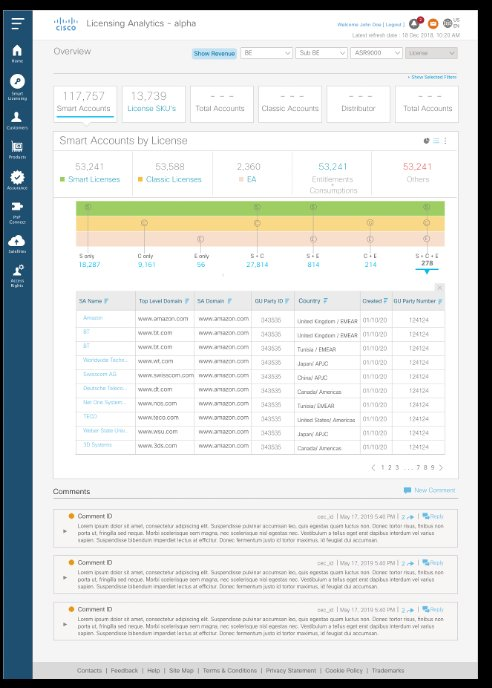Click the globe language icon
492x688 pixels.
[x=447, y=23]
